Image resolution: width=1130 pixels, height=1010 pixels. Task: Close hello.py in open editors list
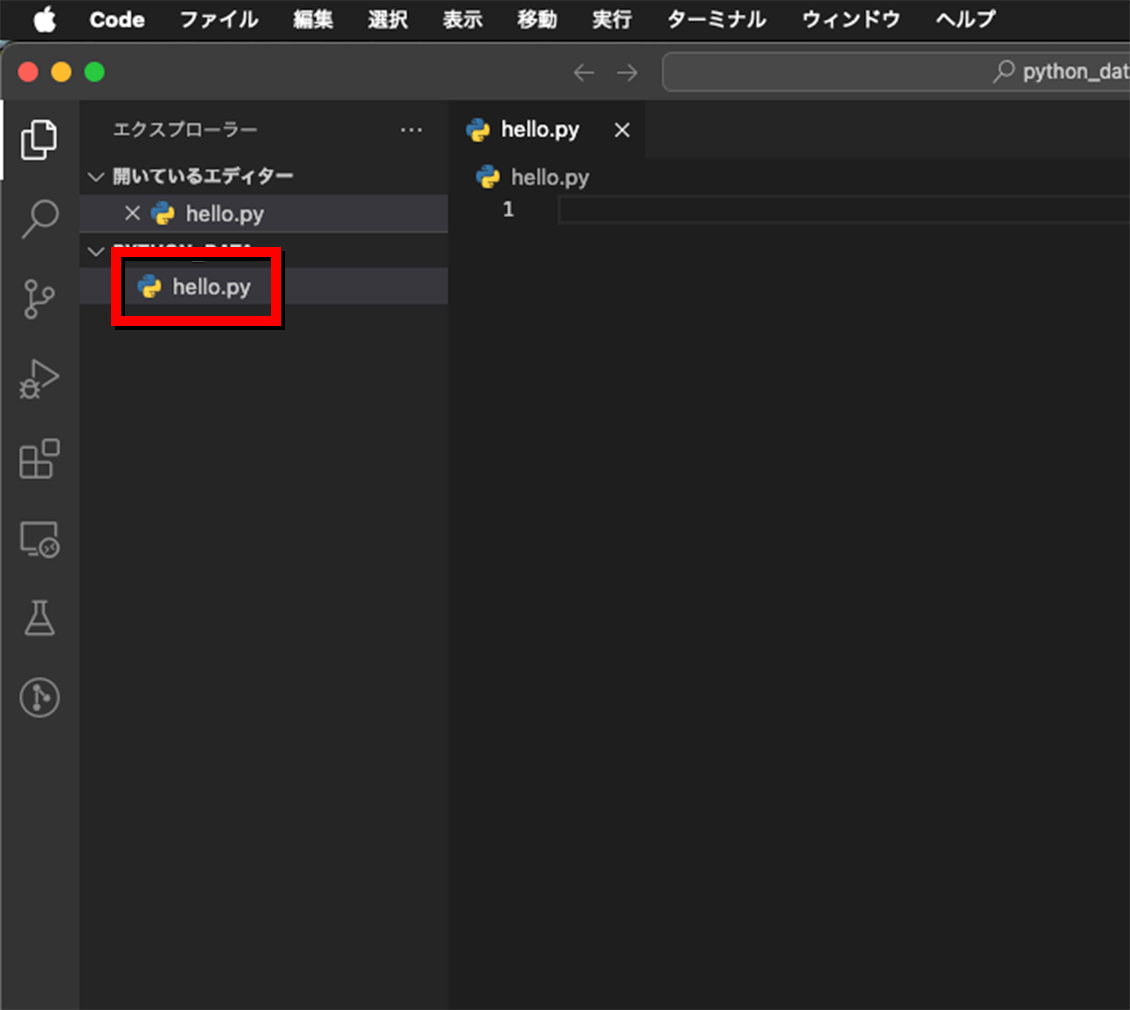click(132, 213)
